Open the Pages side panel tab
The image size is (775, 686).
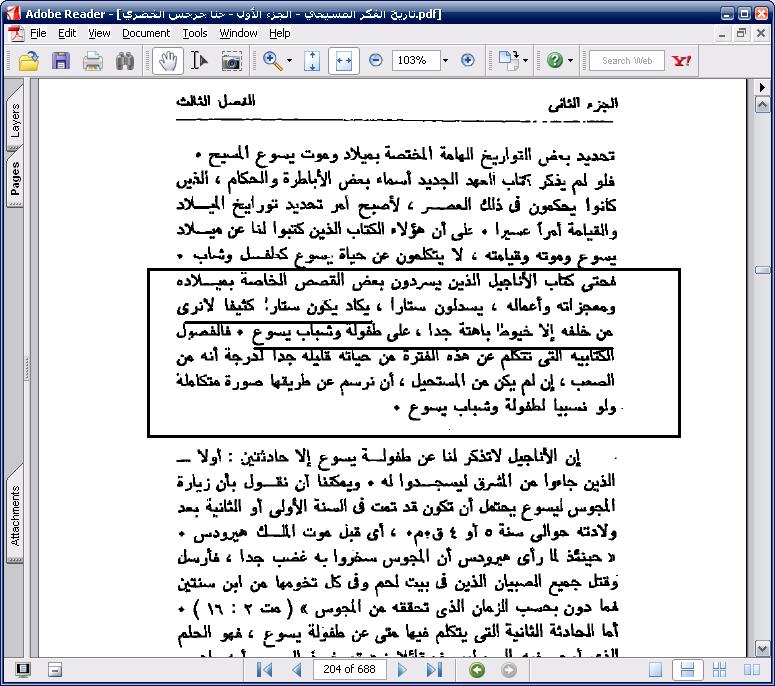point(15,178)
